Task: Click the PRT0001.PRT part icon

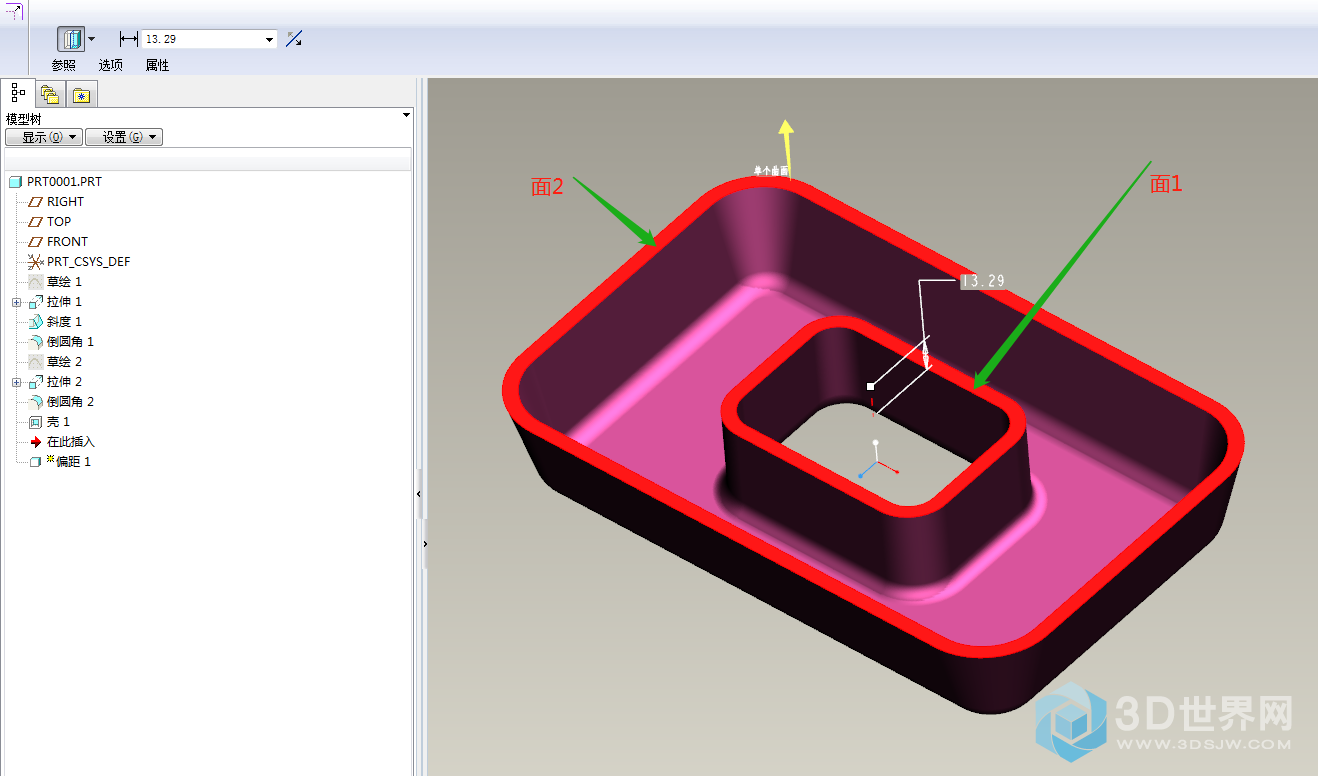Action: pos(15,182)
